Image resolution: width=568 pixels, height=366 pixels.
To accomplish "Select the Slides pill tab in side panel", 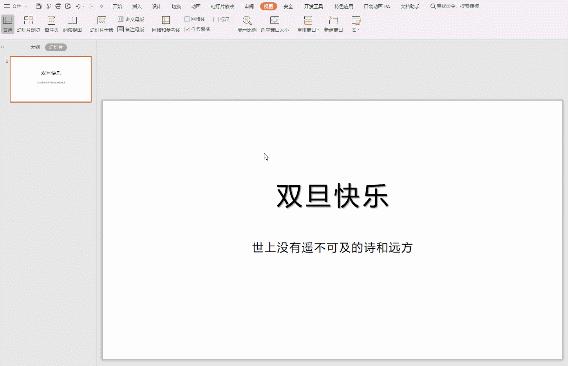I will (56, 47).
